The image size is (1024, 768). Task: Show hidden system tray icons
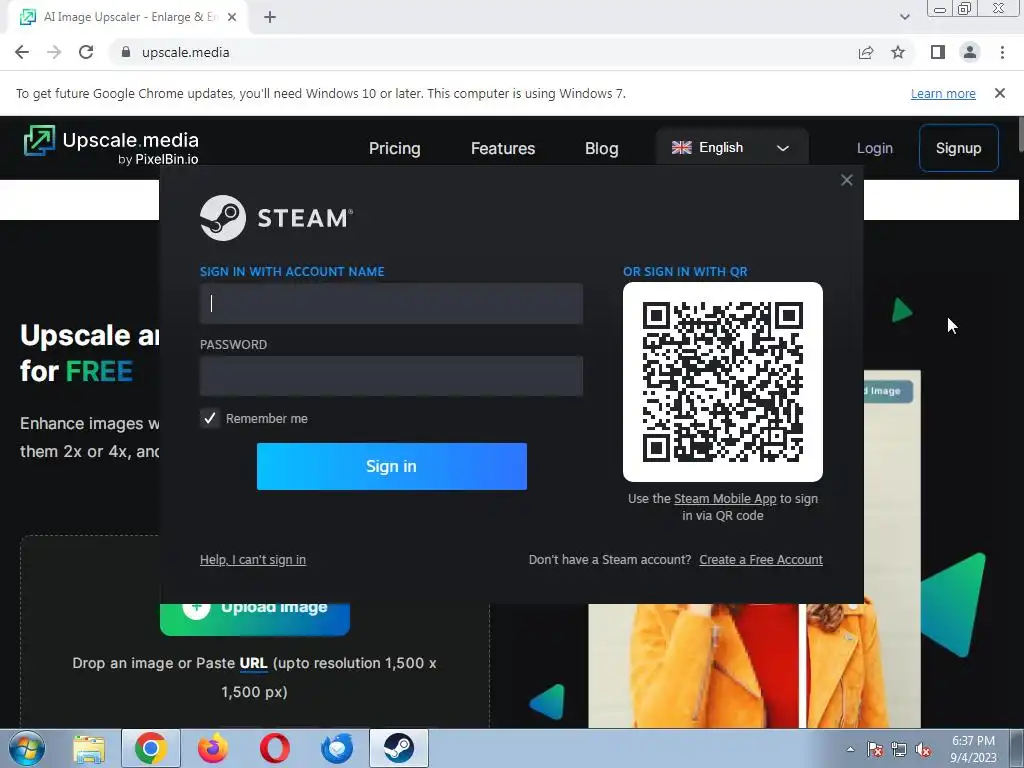[x=850, y=749]
